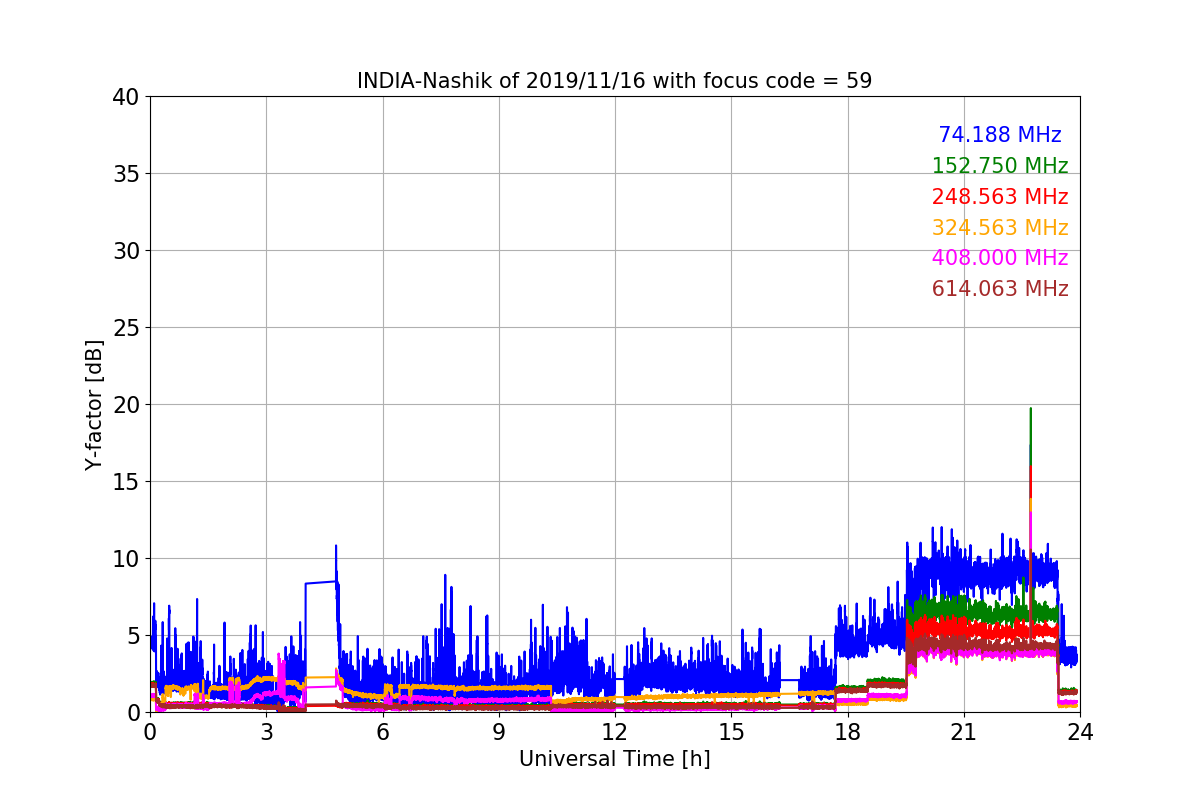This screenshot has width=1200, height=800.
Task: Click the x-axis tick label 3
Action: [x=266, y=731]
